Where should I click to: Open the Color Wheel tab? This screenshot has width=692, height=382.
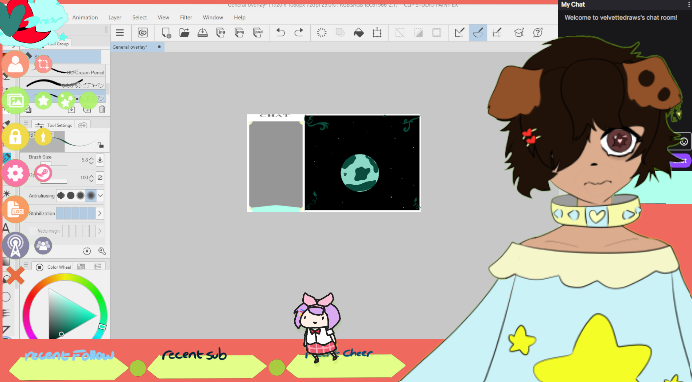[54, 267]
